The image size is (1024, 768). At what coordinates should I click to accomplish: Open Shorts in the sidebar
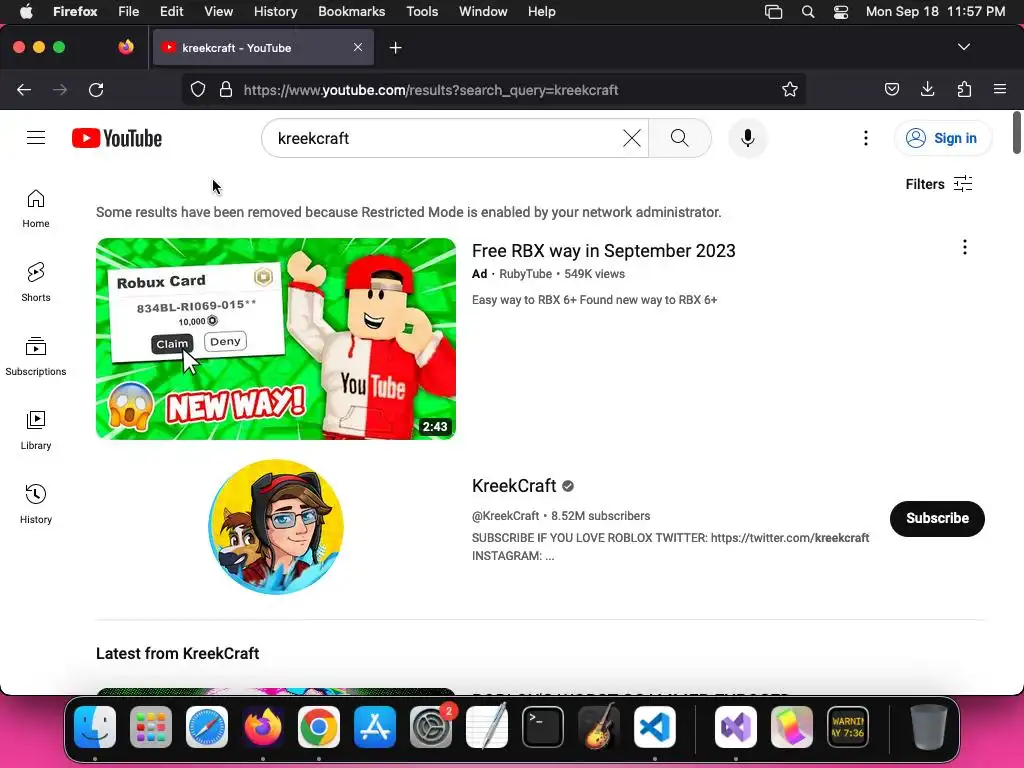click(x=36, y=283)
